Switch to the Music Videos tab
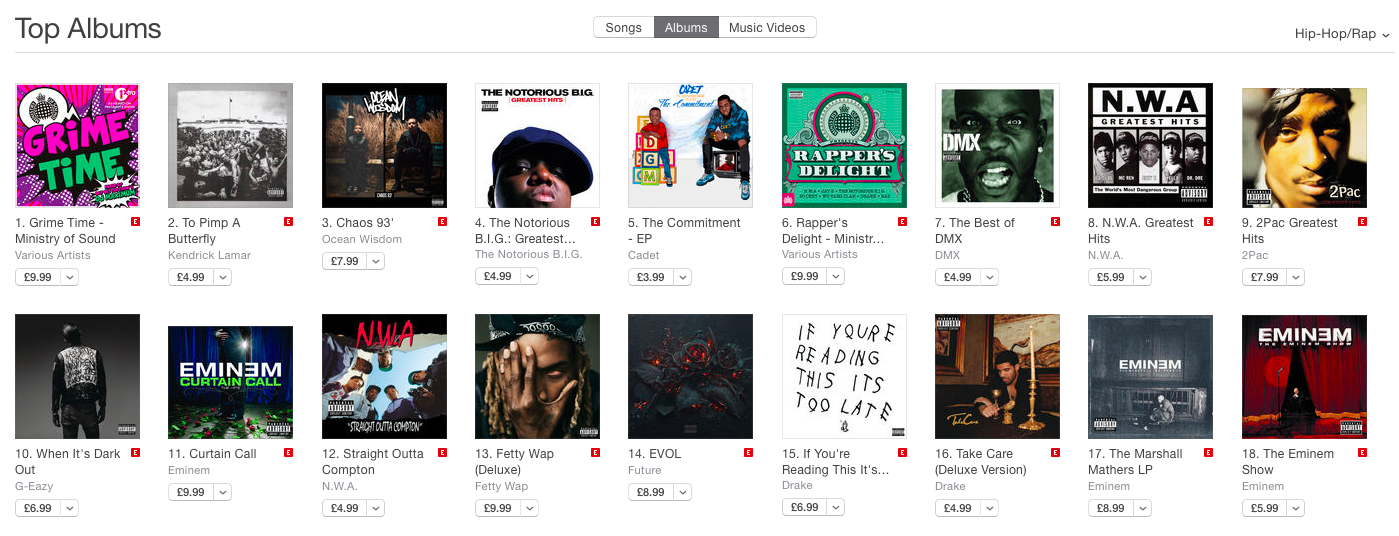Image resolution: width=1399 pixels, height=536 pixels. [x=767, y=27]
